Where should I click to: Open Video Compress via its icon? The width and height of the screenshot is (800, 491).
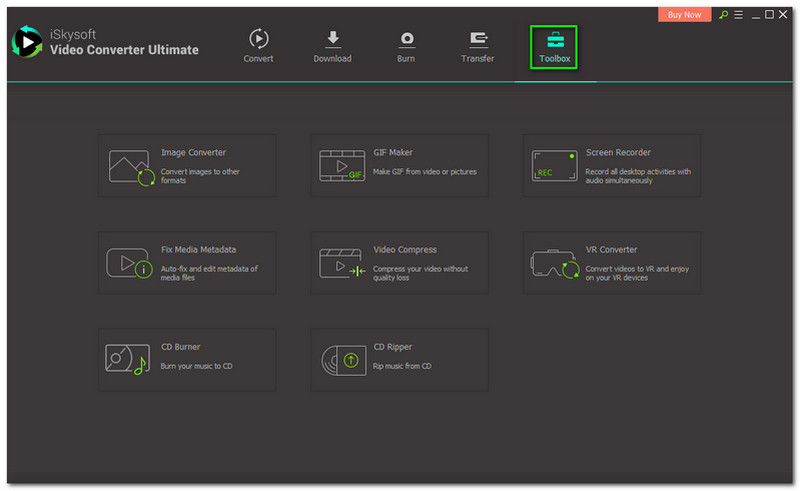coord(341,263)
